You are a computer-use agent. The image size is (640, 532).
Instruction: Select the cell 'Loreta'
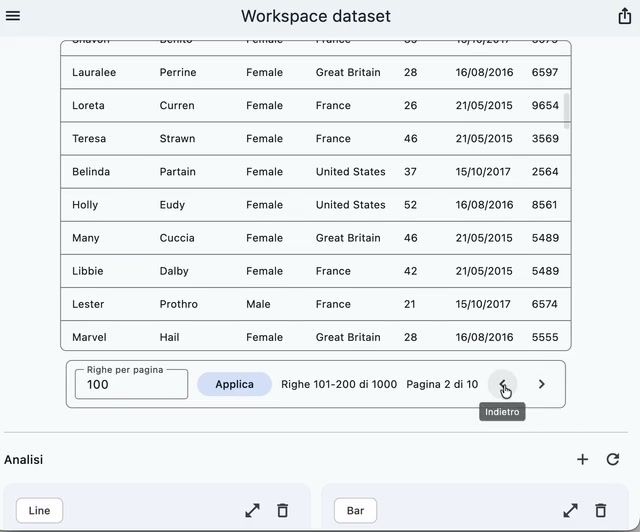88,105
